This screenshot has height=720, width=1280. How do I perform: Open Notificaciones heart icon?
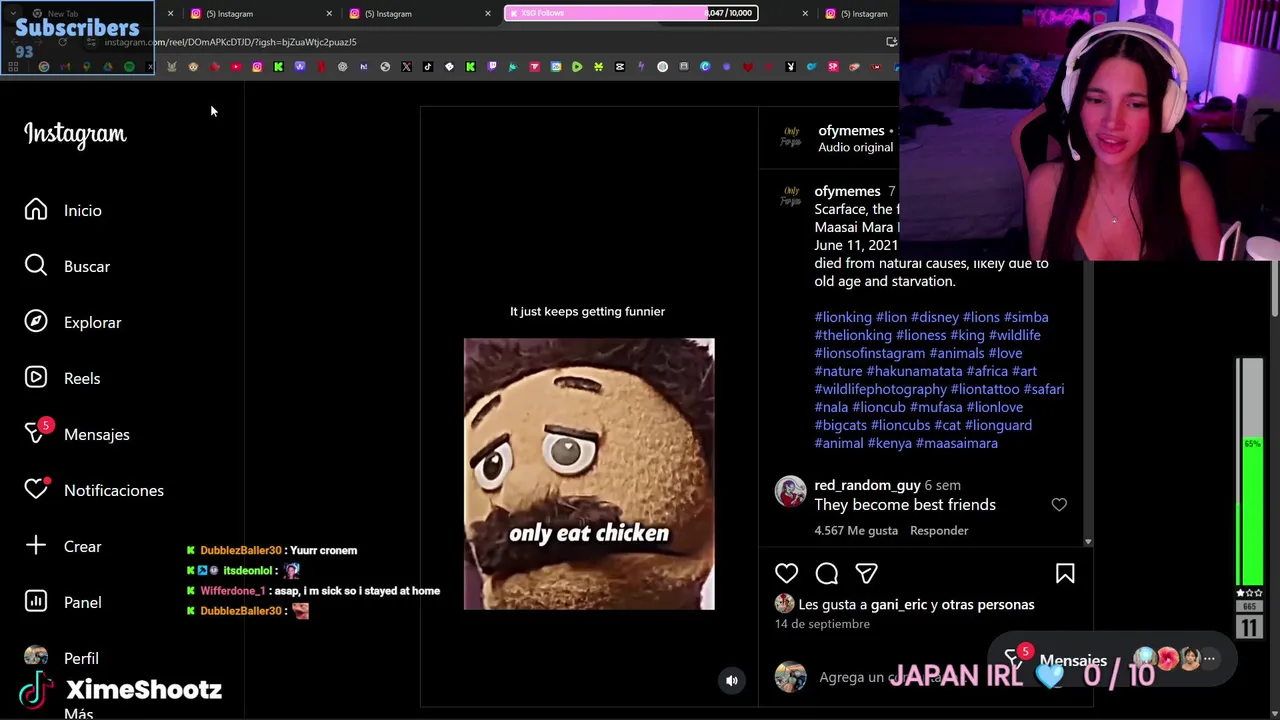point(37,489)
